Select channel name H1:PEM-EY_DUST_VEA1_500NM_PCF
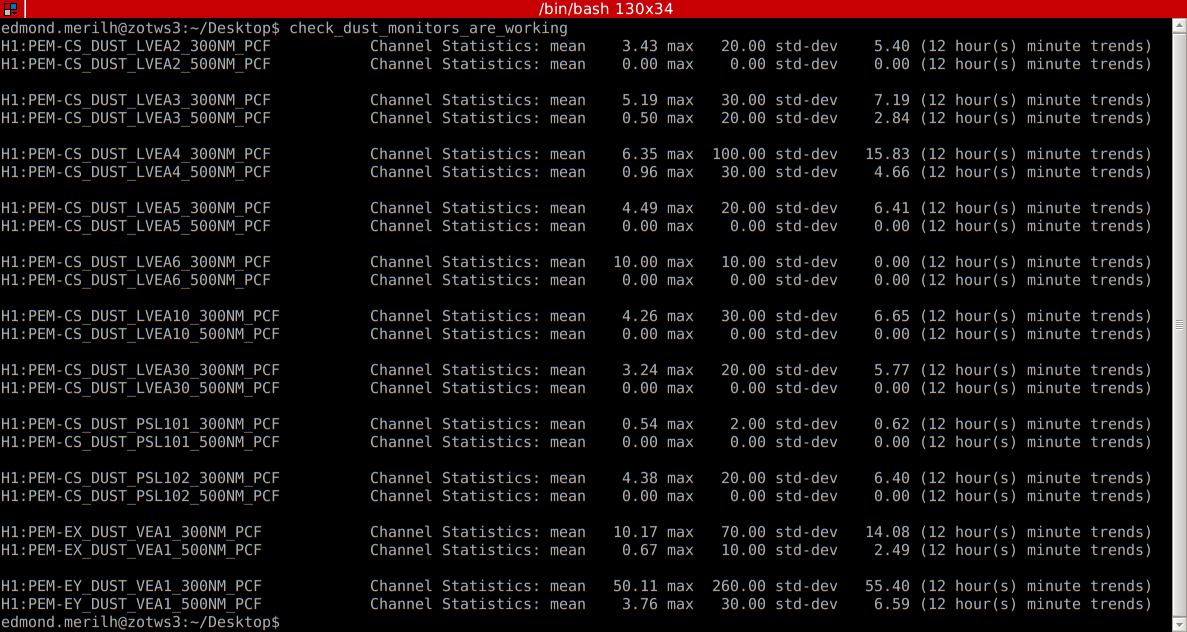The width and height of the screenshot is (1187, 632). (131, 604)
